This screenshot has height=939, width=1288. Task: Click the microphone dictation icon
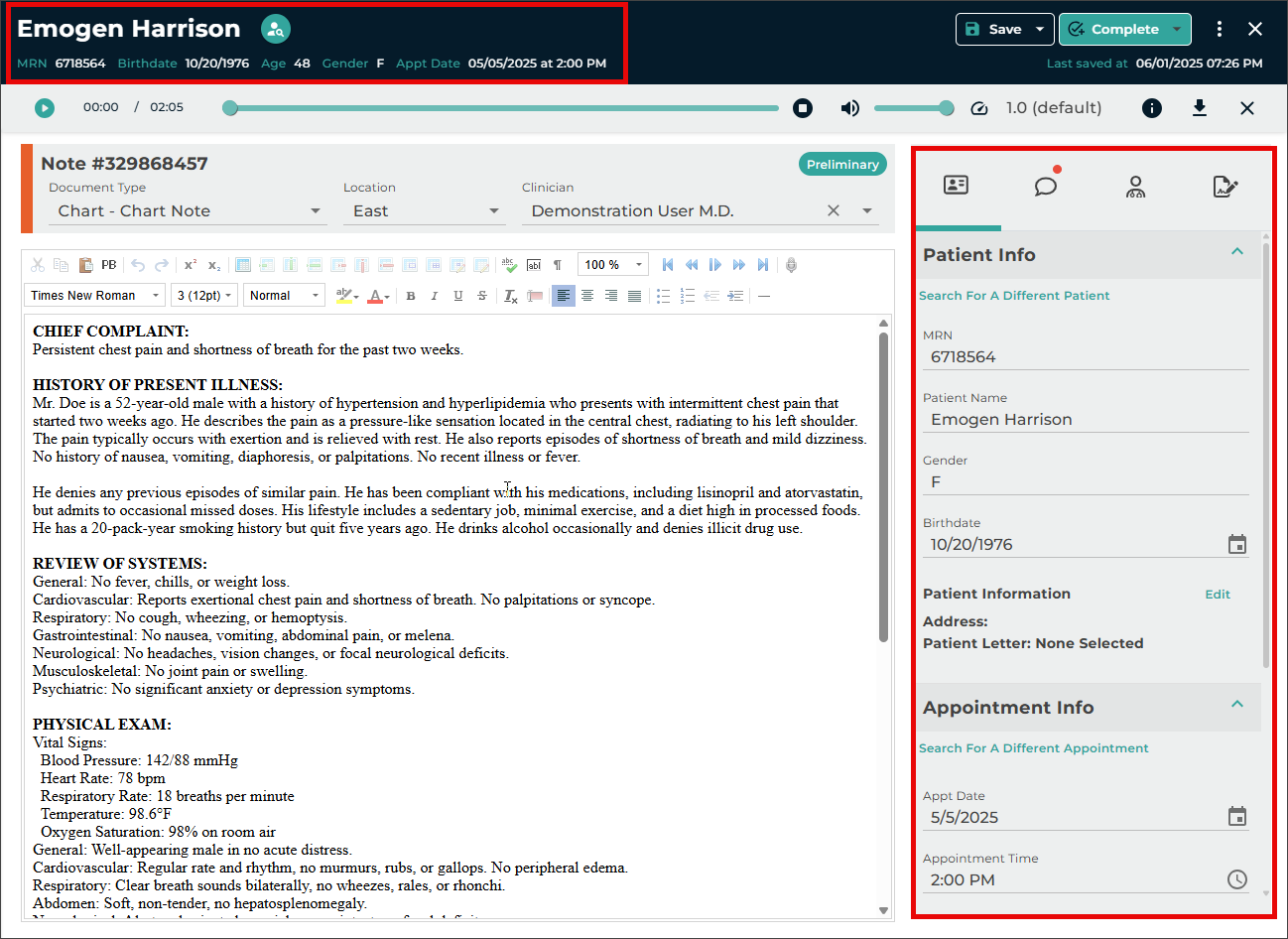[791, 265]
